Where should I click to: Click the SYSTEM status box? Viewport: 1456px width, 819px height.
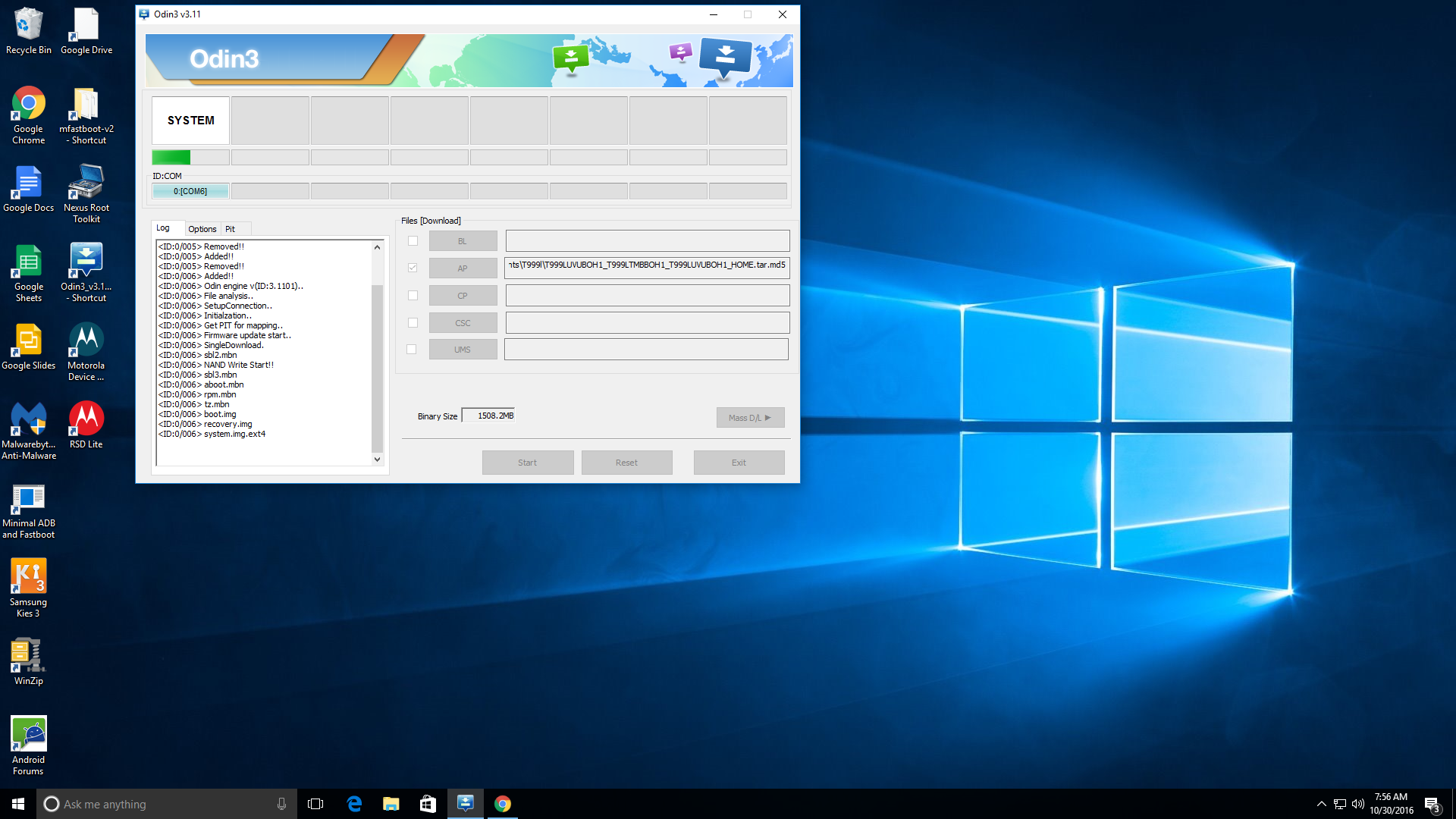[x=190, y=121]
